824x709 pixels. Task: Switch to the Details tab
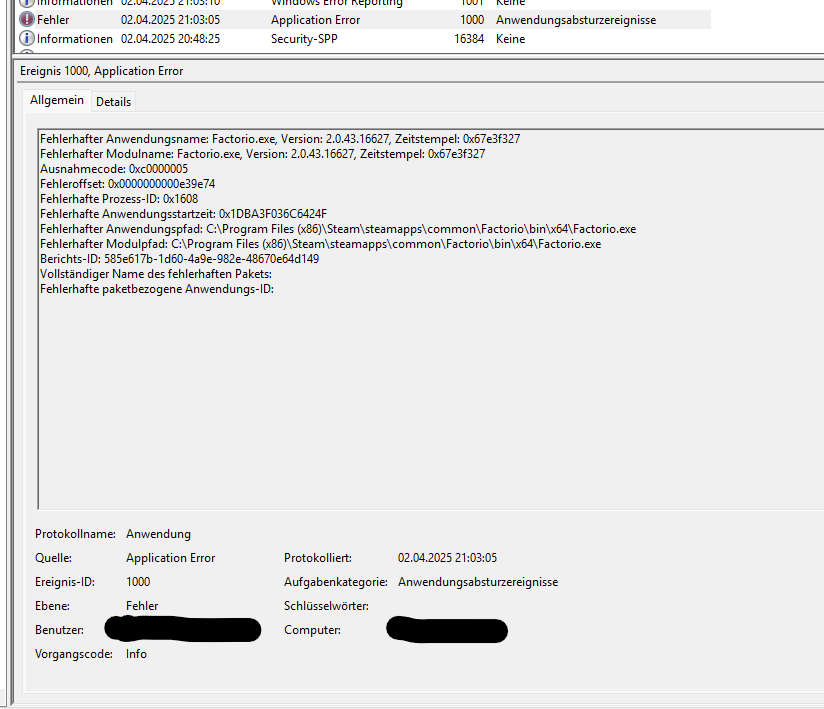tap(113, 102)
